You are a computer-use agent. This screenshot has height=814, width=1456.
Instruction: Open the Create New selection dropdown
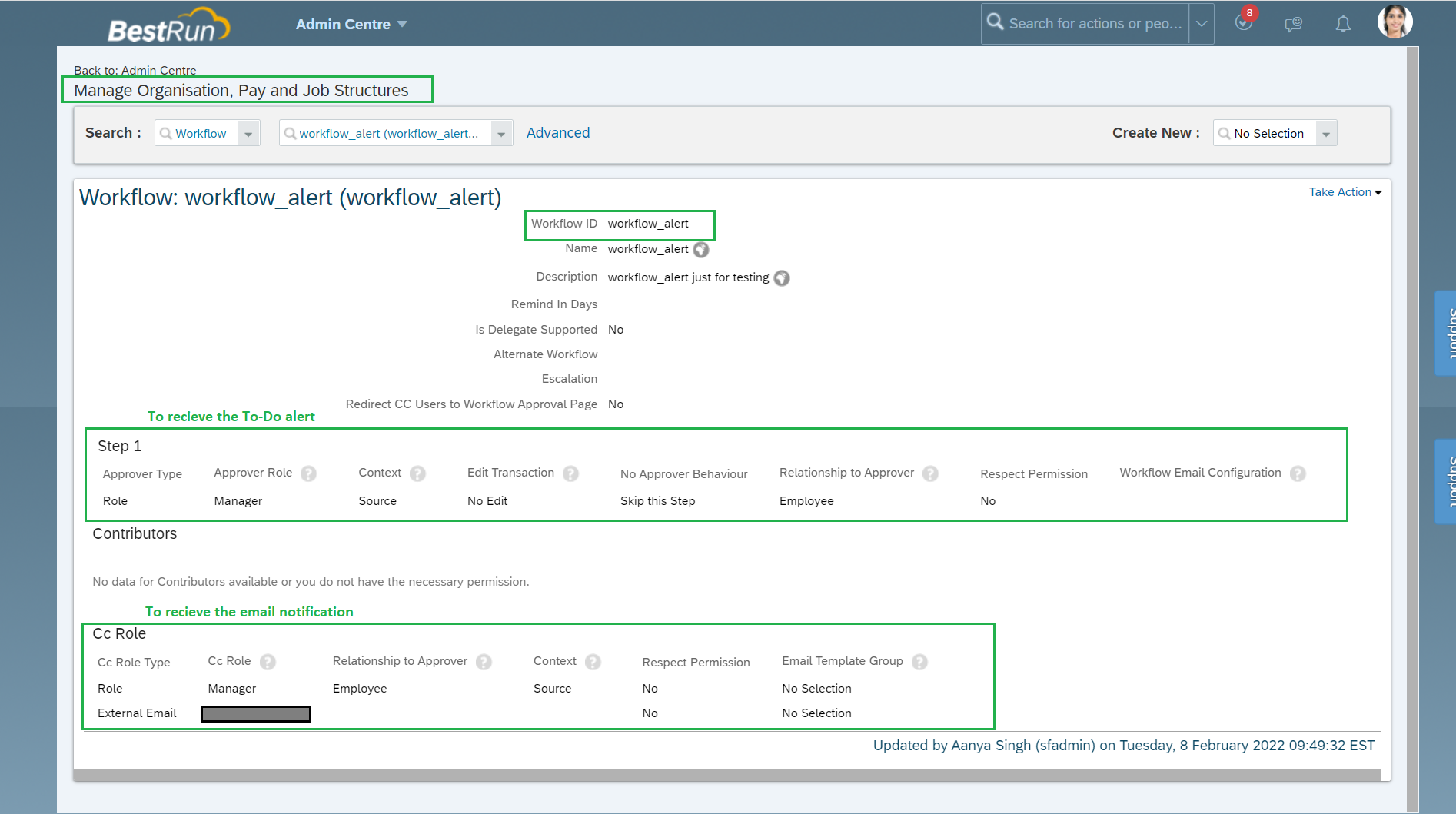click(1326, 134)
